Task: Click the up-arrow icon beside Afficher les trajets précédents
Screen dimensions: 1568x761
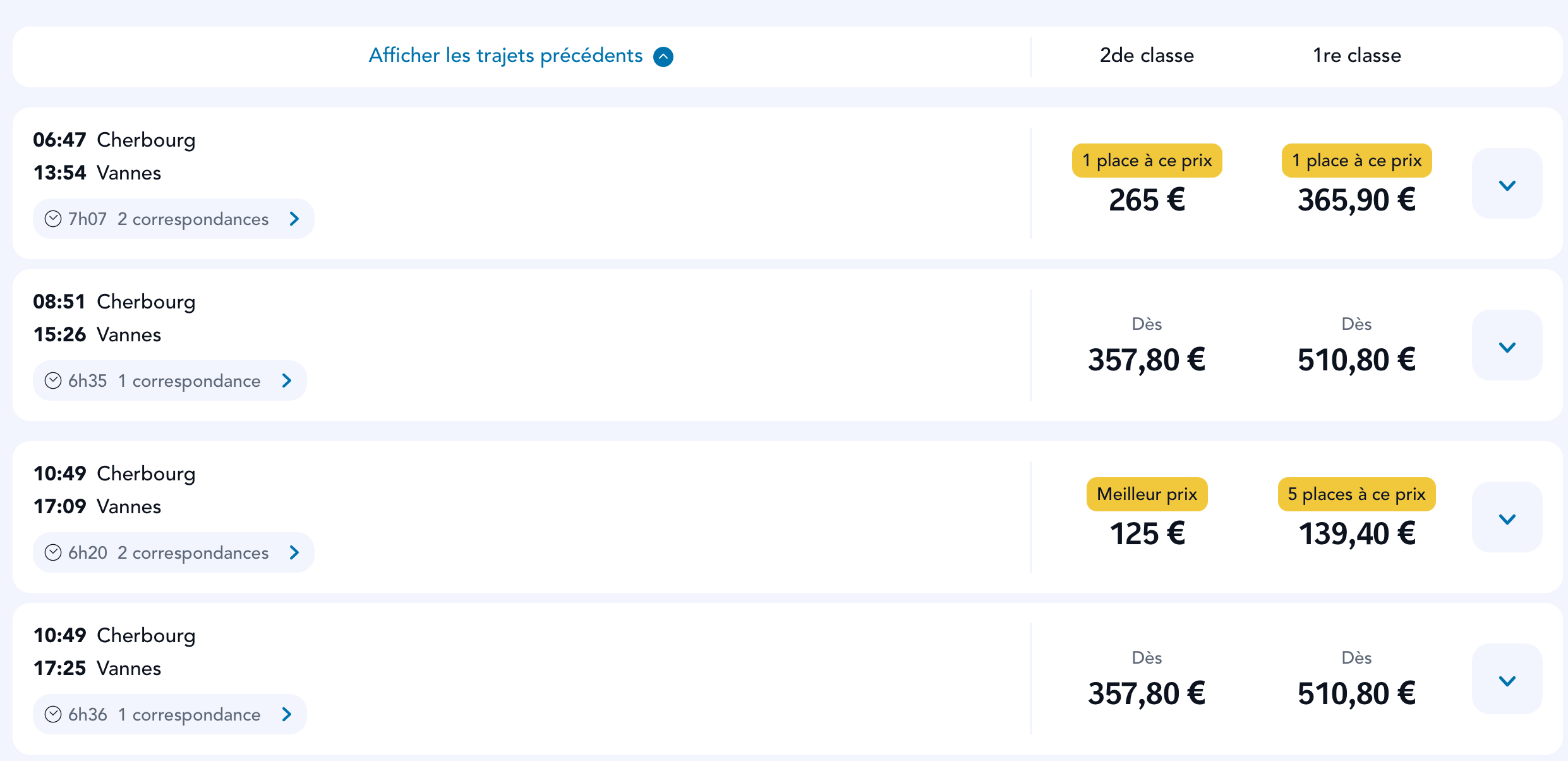Action: 663,56
